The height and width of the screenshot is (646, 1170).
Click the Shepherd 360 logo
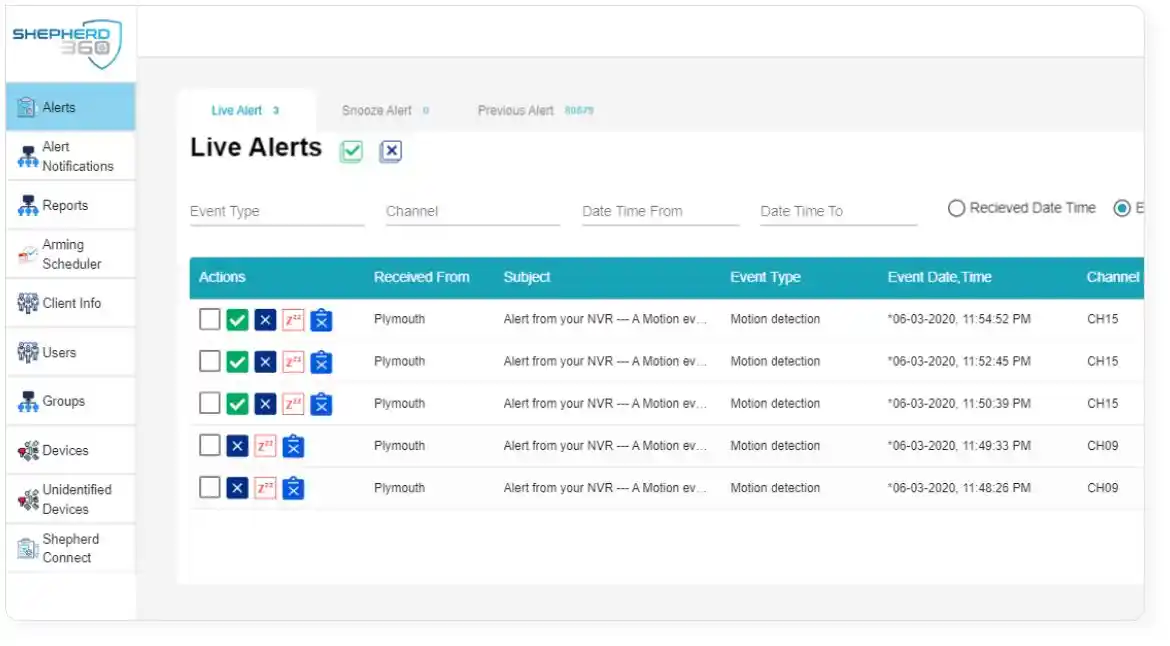(x=69, y=43)
